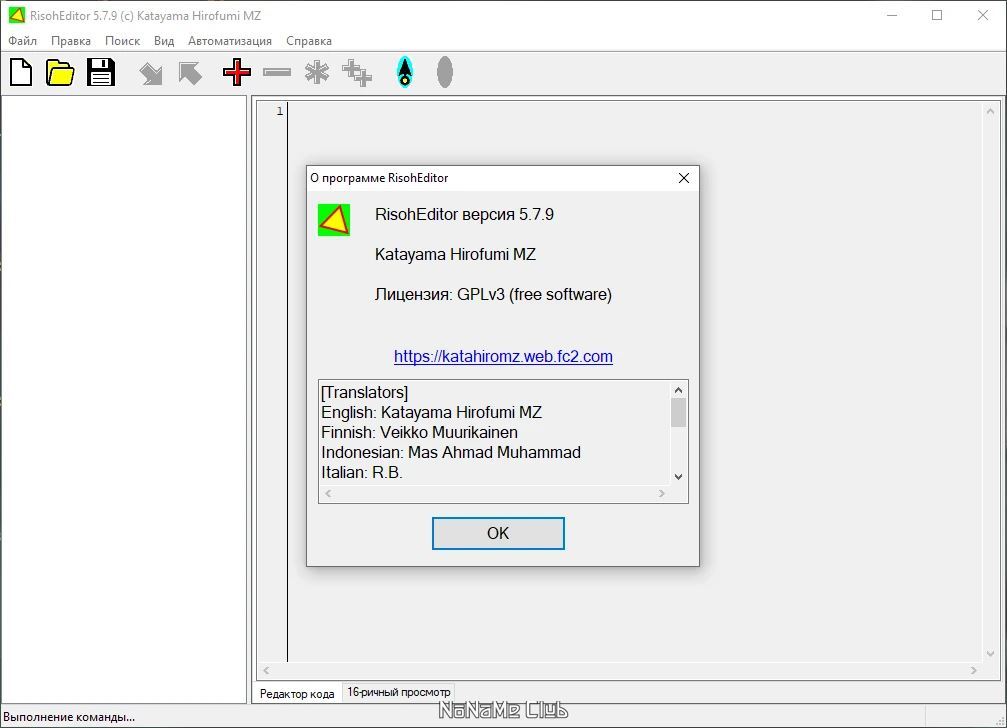
Task: Switch to the 16-ричный просмотр tab
Action: click(x=399, y=692)
